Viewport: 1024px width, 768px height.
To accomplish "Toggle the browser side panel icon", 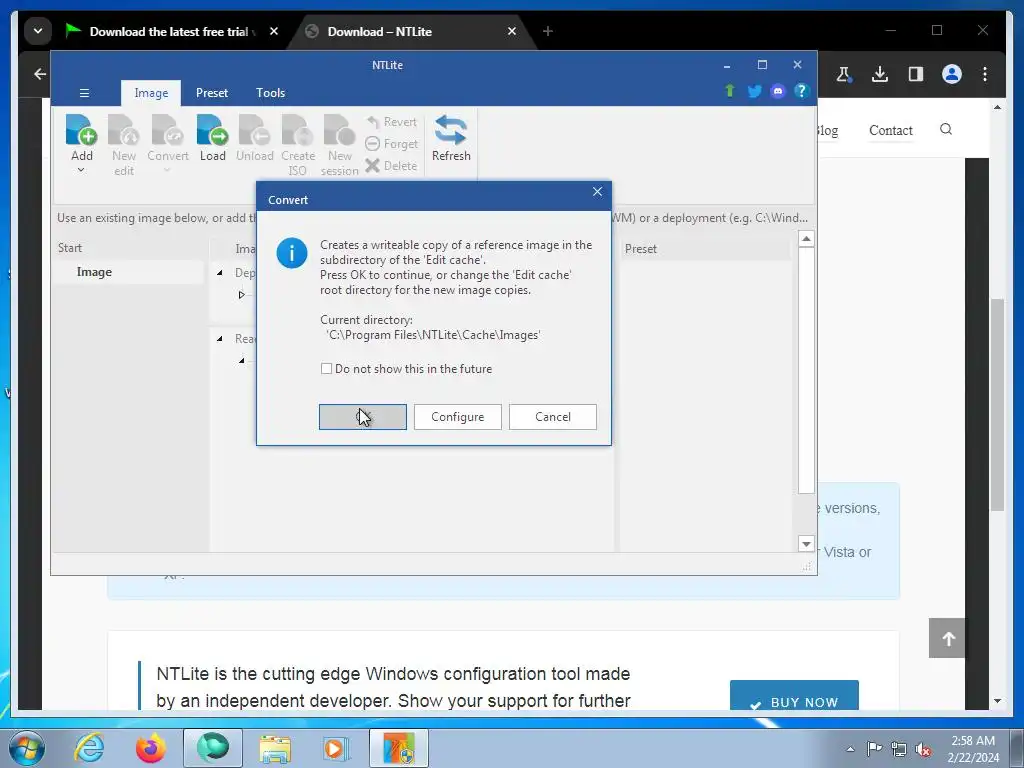I will tap(916, 74).
